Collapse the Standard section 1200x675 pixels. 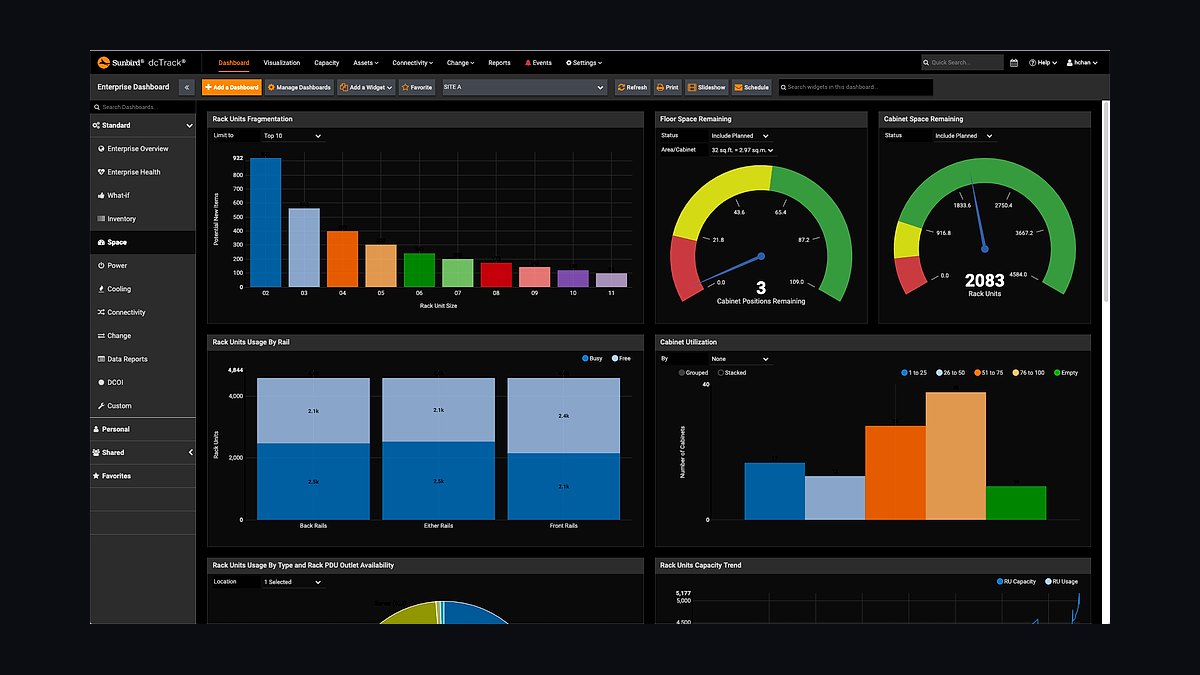[143, 125]
